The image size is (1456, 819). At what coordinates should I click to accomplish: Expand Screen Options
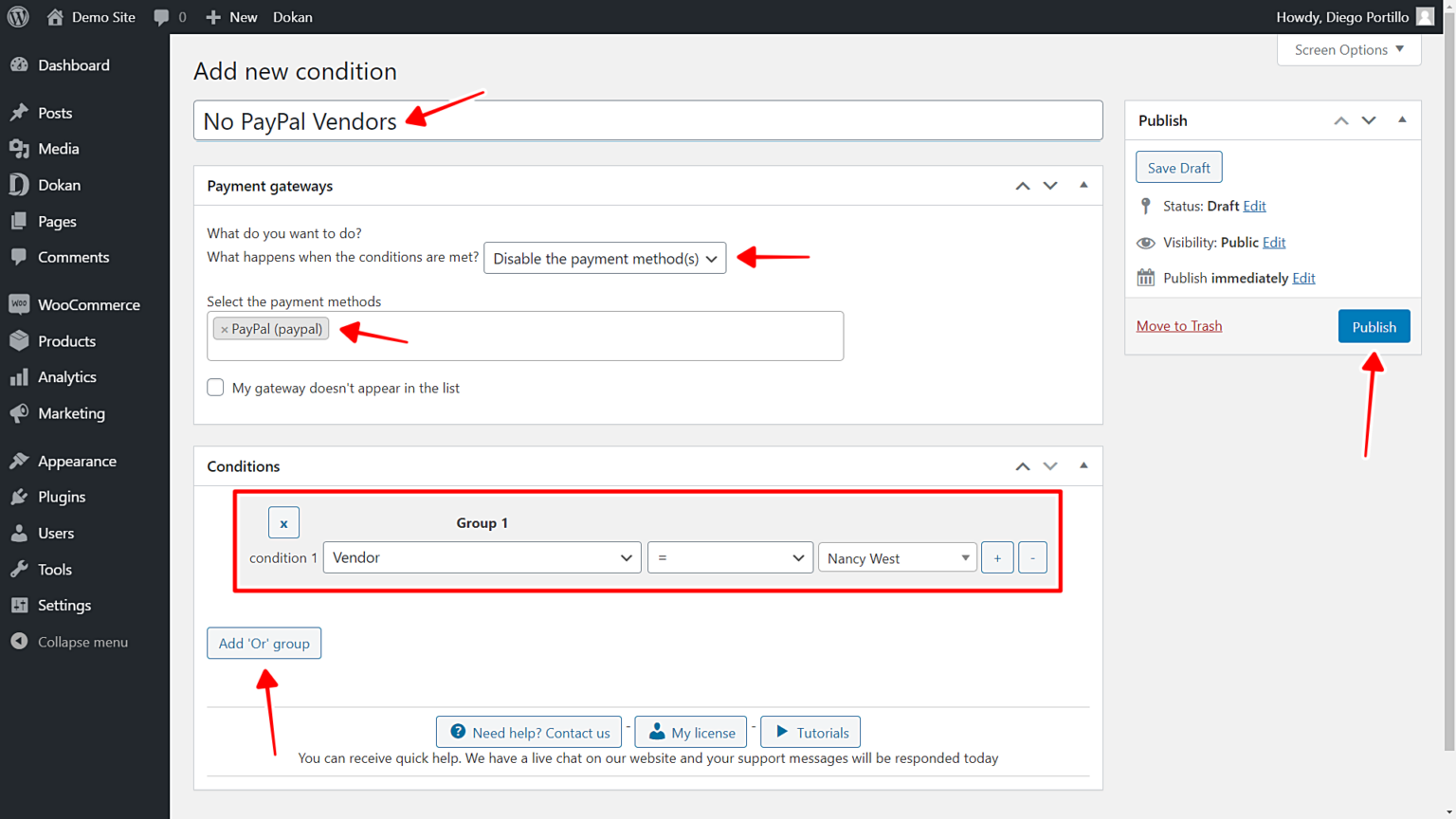coord(1347,49)
